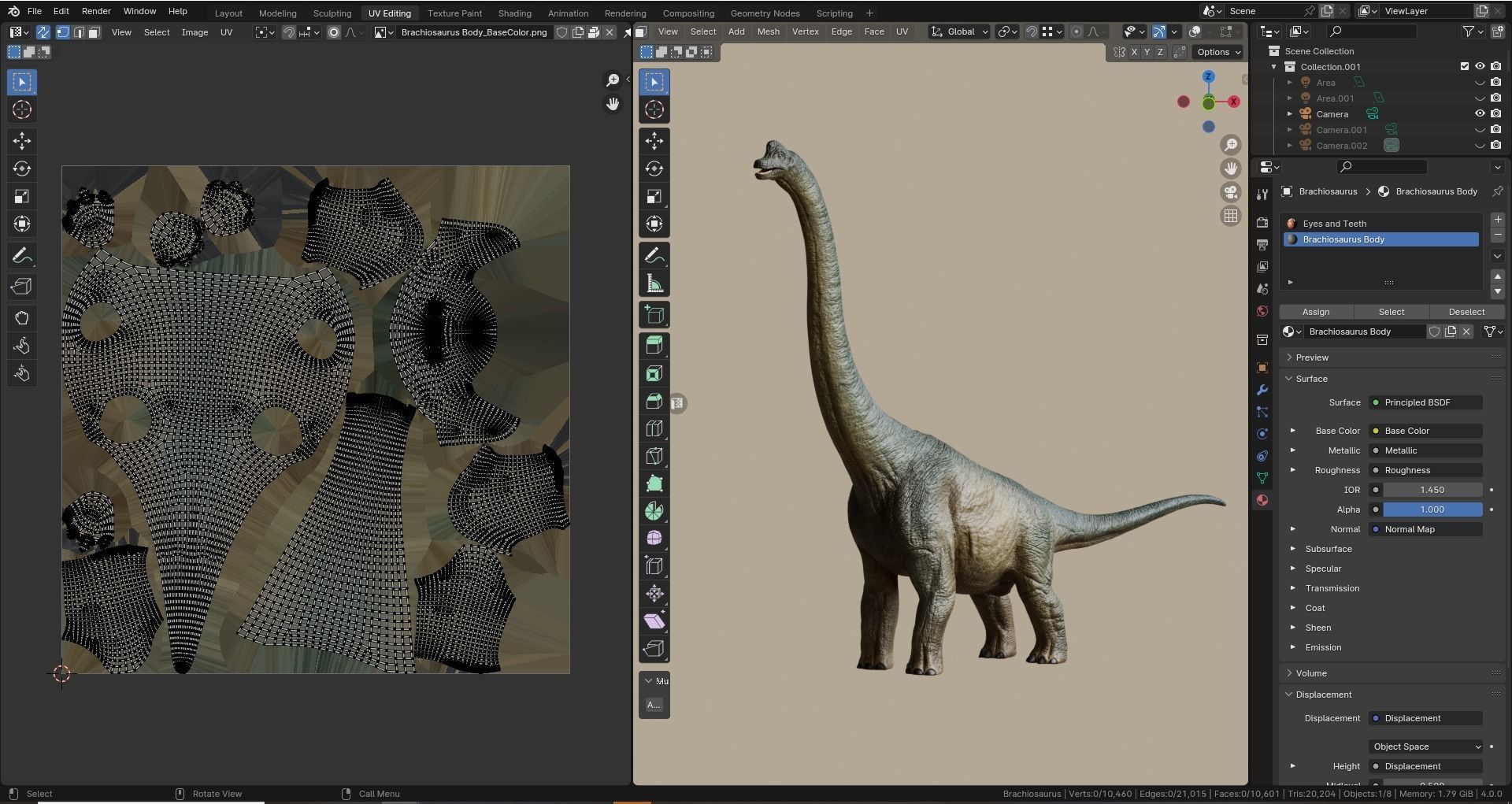Select the Loop Cut tool

tap(654, 428)
